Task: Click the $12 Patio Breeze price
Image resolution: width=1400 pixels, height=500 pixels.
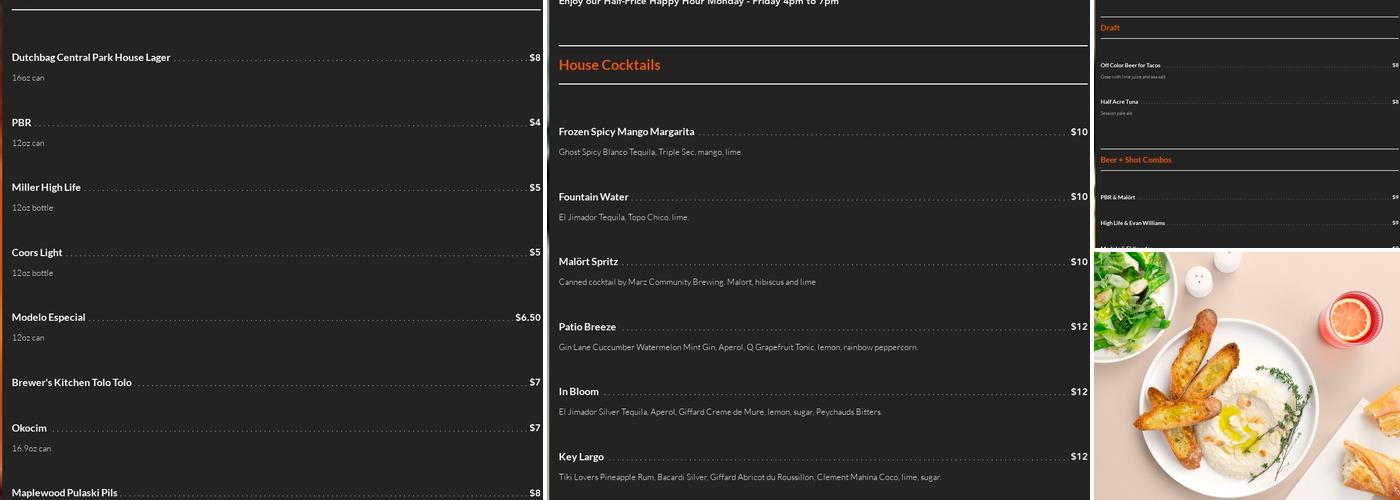Action: click(1079, 327)
